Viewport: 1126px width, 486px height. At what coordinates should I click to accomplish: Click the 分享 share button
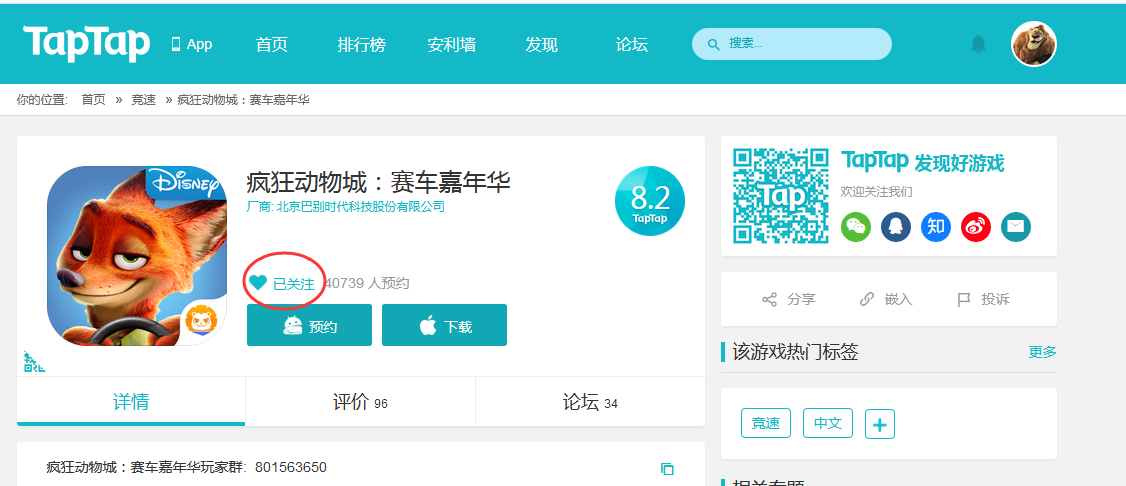[788, 299]
